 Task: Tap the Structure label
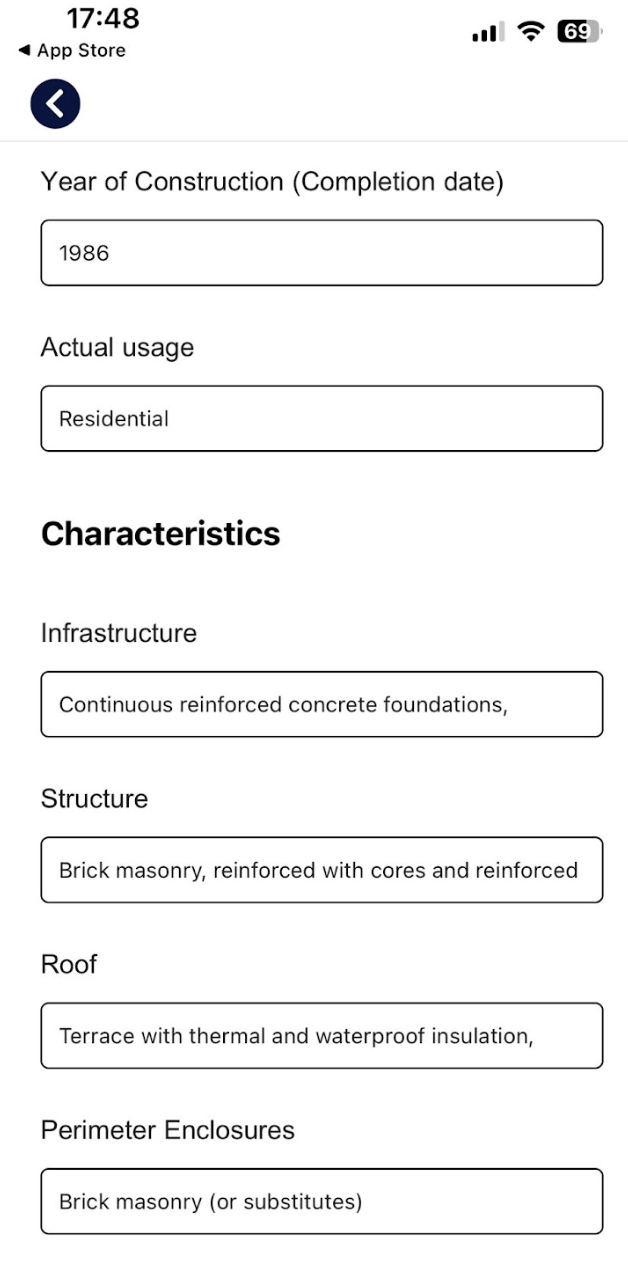94,799
